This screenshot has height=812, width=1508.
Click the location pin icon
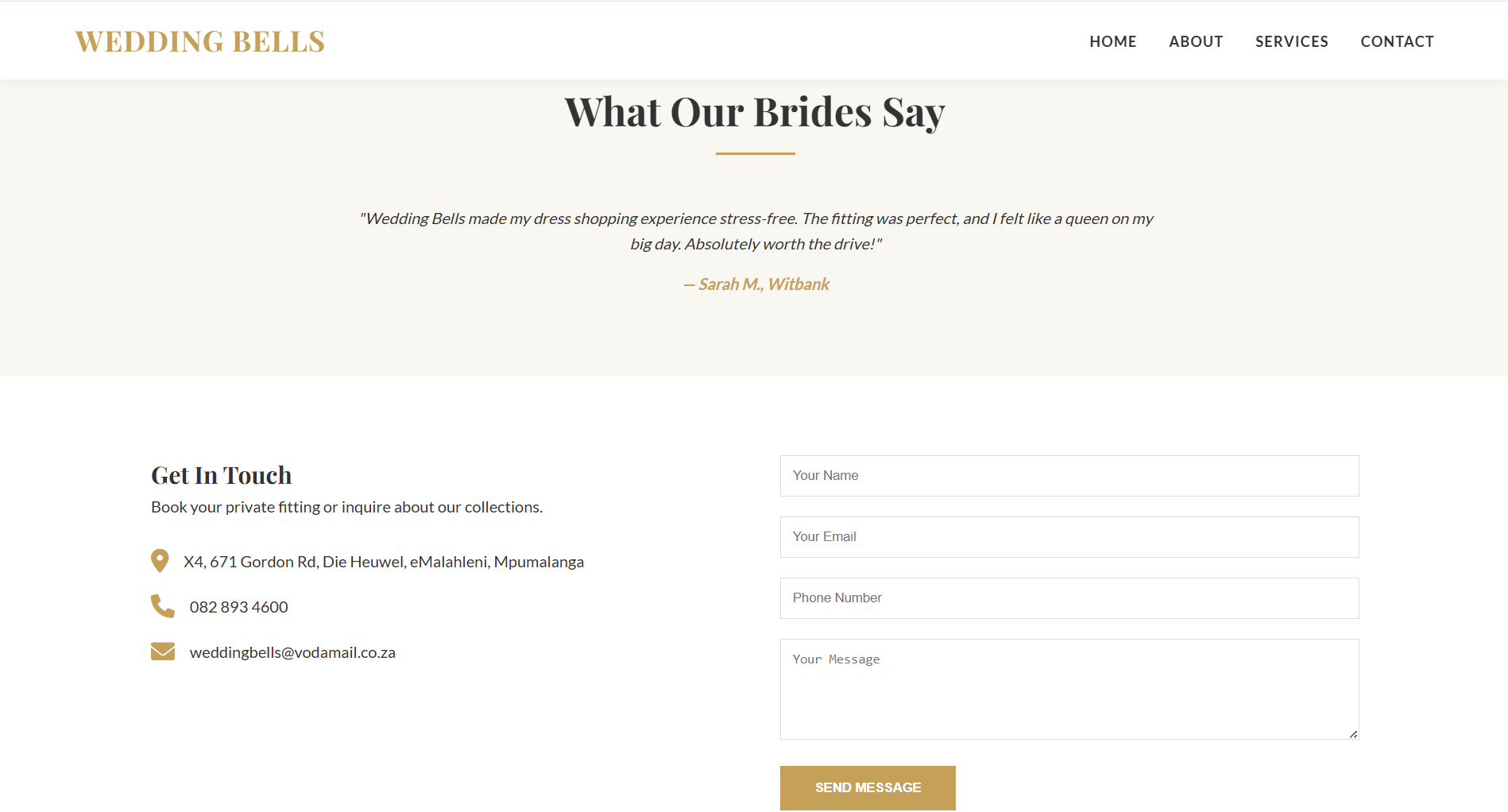pos(160,561)
